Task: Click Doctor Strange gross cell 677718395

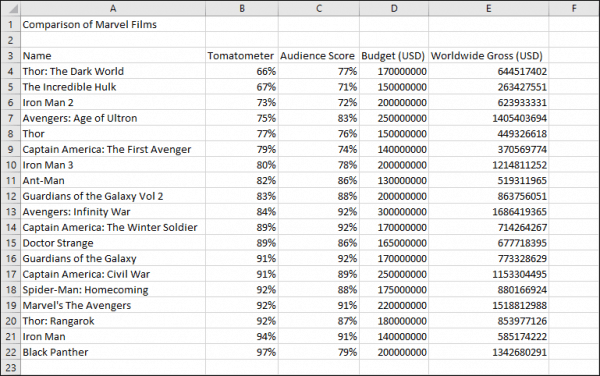Action: click(x=489, y=243)
